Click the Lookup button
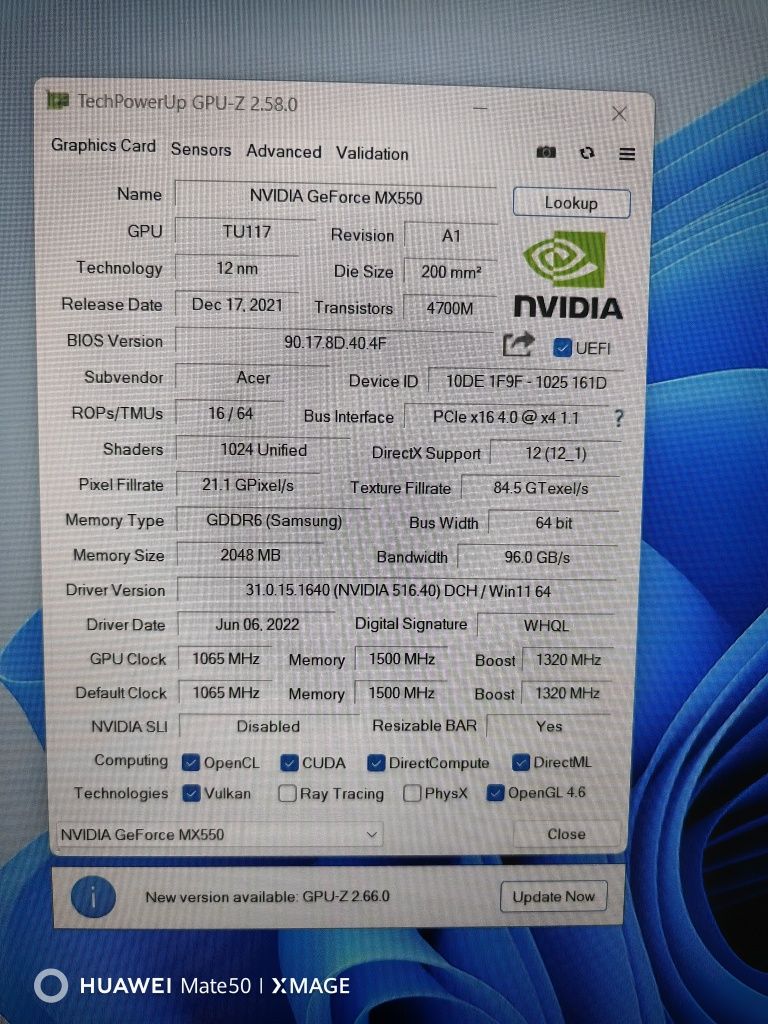This screenshot has width=768, height=1024. (571, 203)
